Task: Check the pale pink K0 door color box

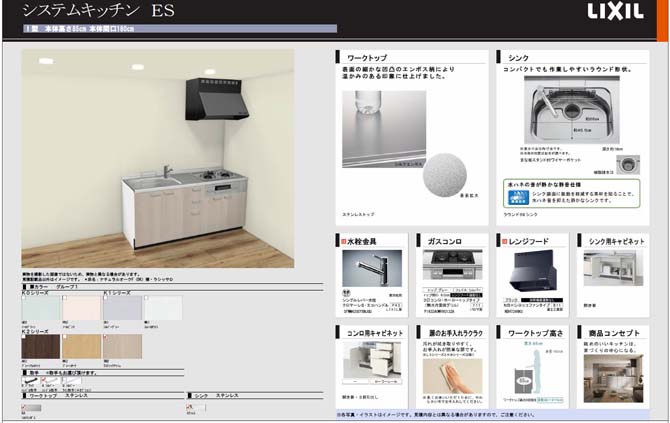Action: click(x=65, y=298)
